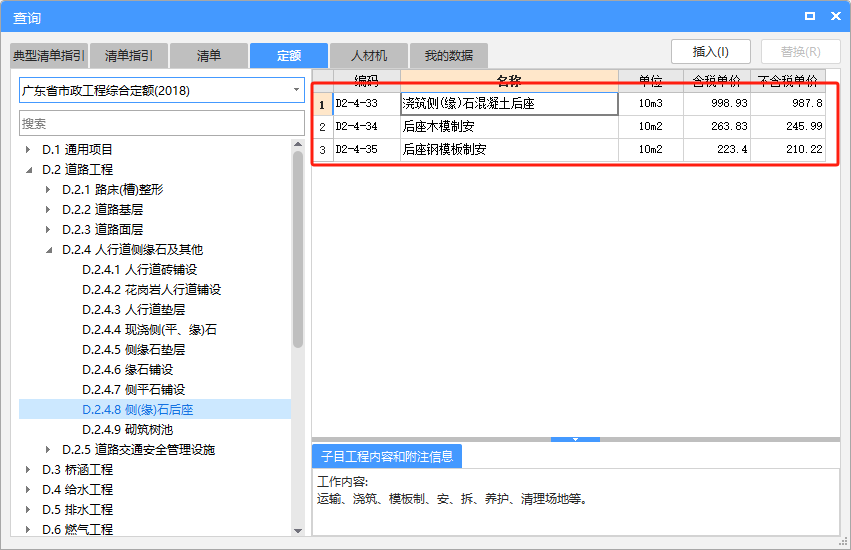Select D.2.4.3 人行道垫层
Image resolution: width=851 pixels, height=550 pixels.
(134, 310)
